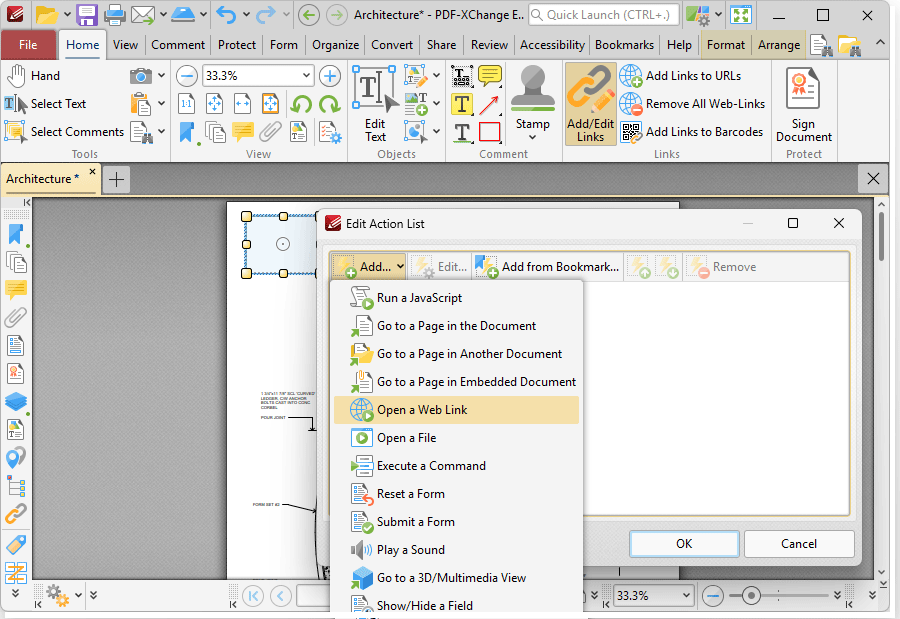Open the Layers pane in left sidebar
This screenshot has width=900, height=619.
click(16, 401)
